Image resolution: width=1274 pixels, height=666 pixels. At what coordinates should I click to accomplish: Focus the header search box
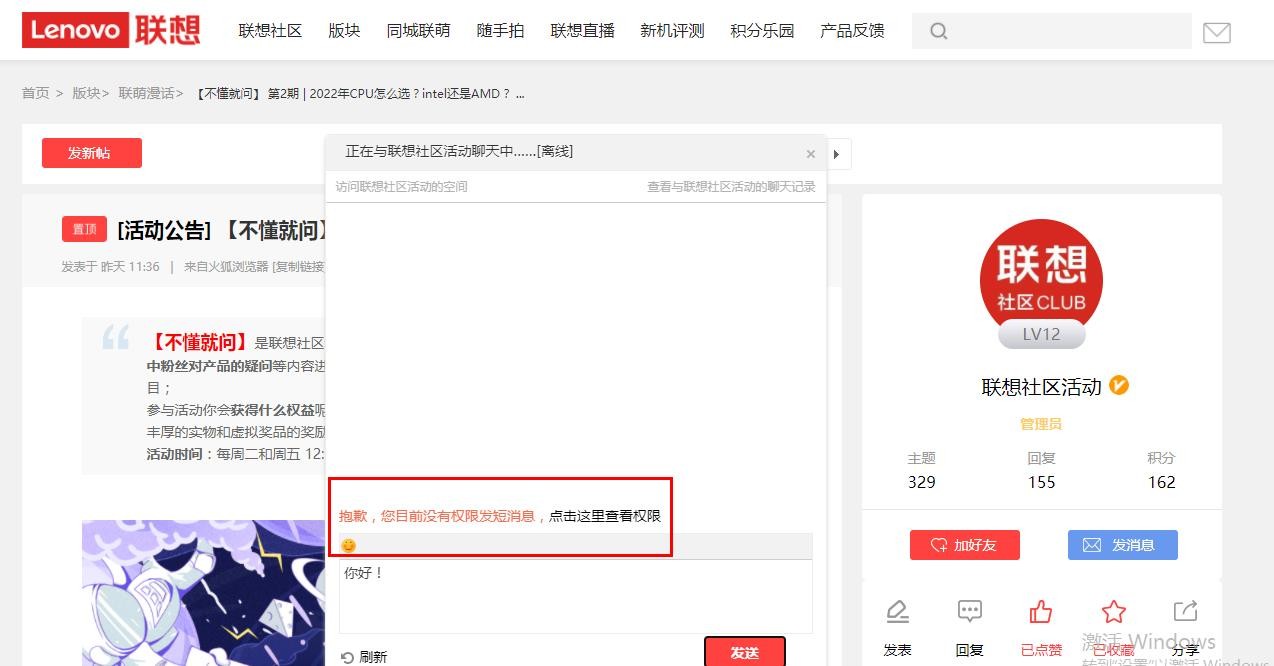[x=1051, y=31]
